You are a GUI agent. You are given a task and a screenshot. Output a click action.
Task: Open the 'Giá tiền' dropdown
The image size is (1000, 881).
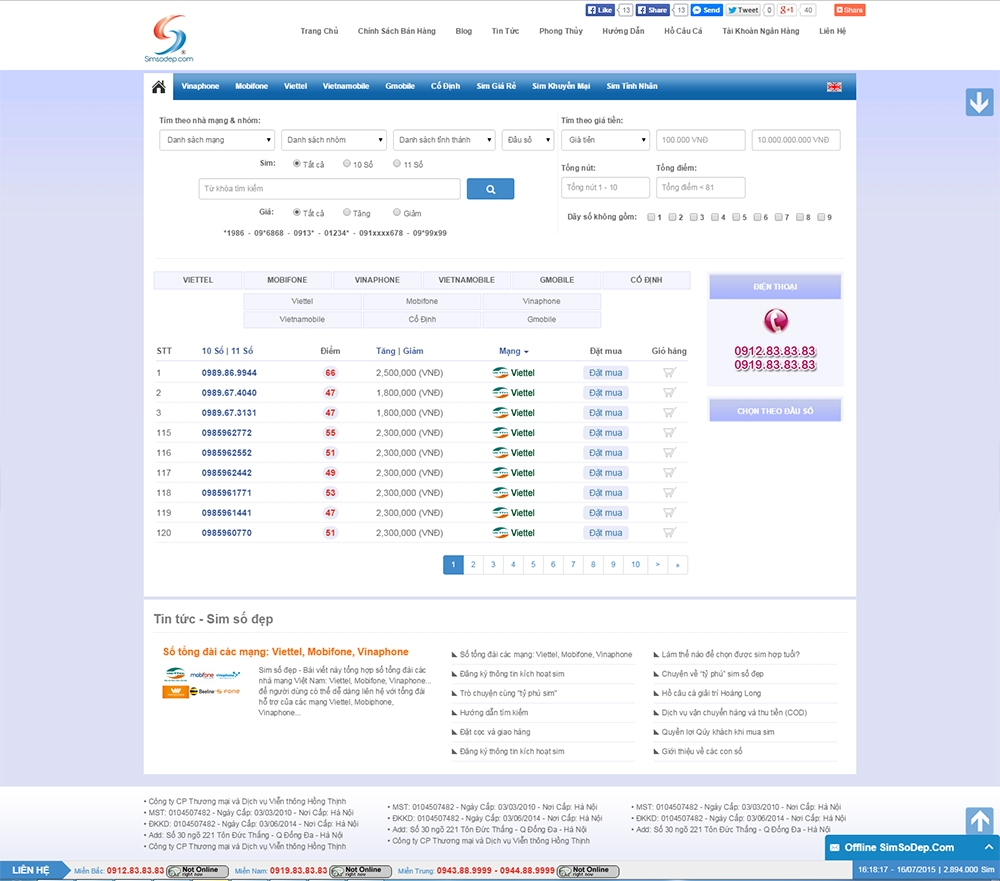[605, 140]
